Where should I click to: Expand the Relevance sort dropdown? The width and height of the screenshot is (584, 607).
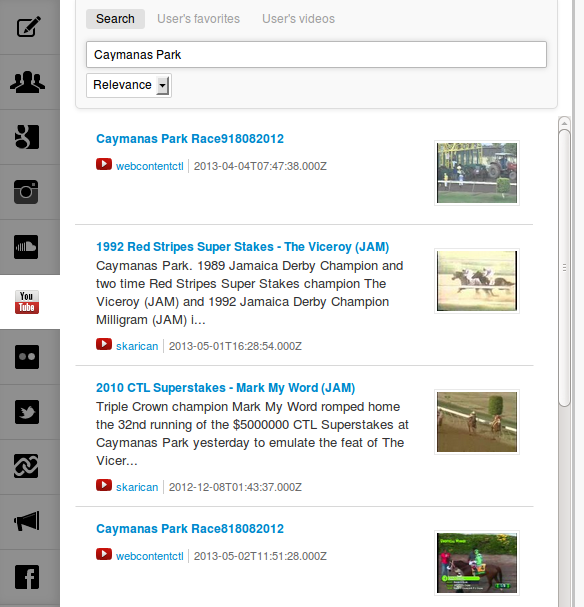(x=129, y=85)
